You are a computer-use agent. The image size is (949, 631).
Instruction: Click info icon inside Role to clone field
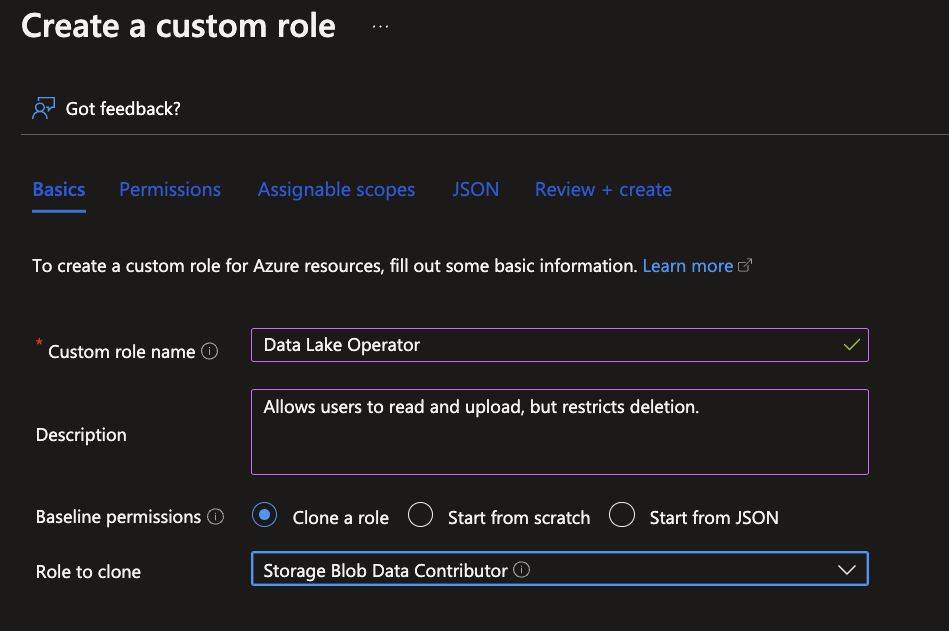[x=521, y=570]
